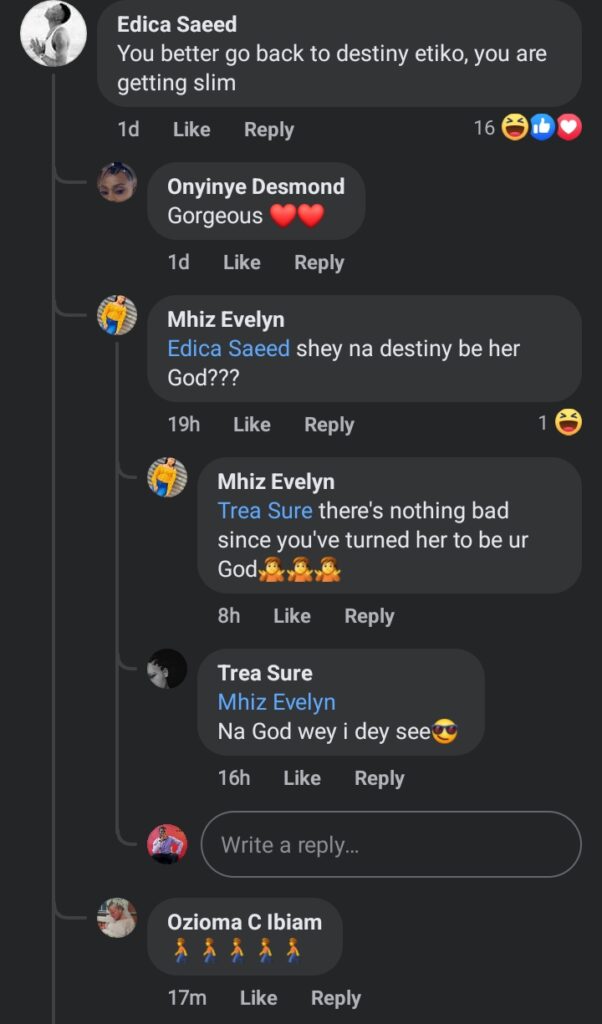Click your profile picture beside reply box
Image resolution: width=602 pixels, height=1024 pixels.
tap(167, 845)
